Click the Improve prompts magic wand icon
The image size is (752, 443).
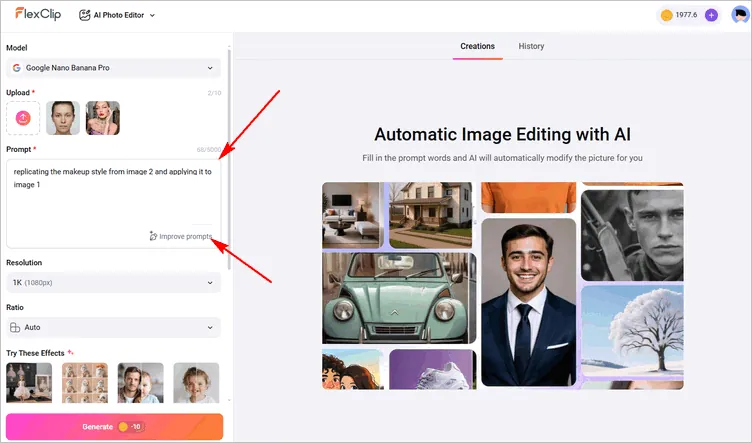pyautogui.click(x=153, y=236)
